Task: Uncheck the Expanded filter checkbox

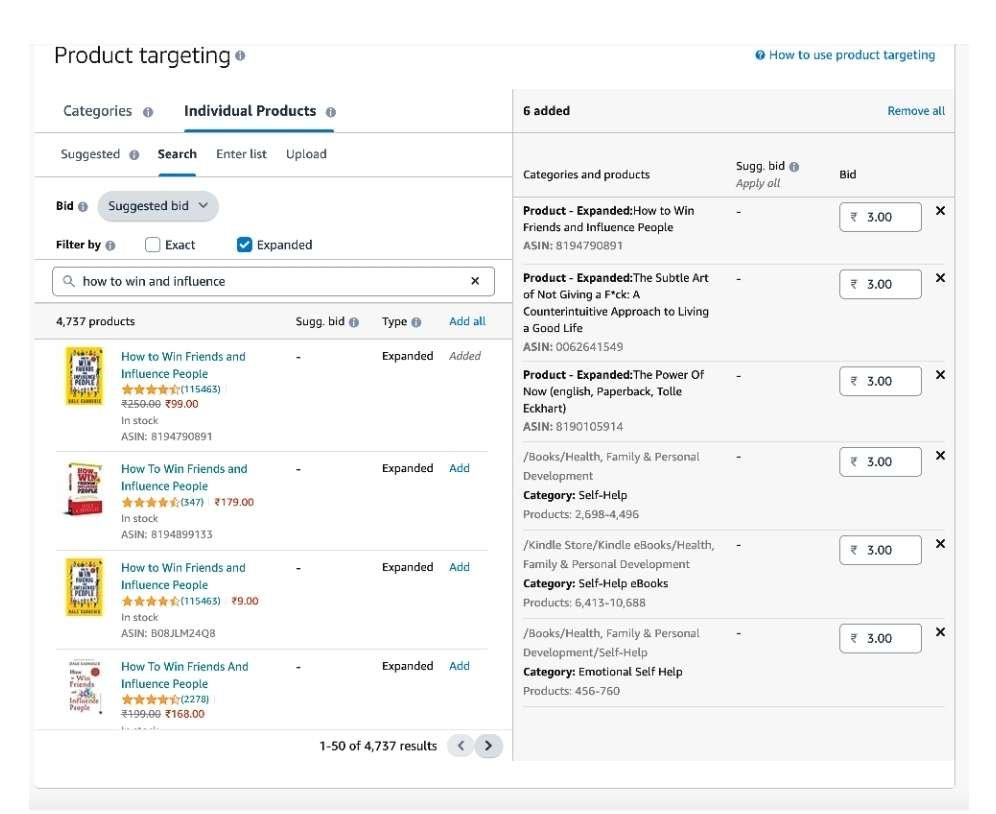Action: (245, 245)
